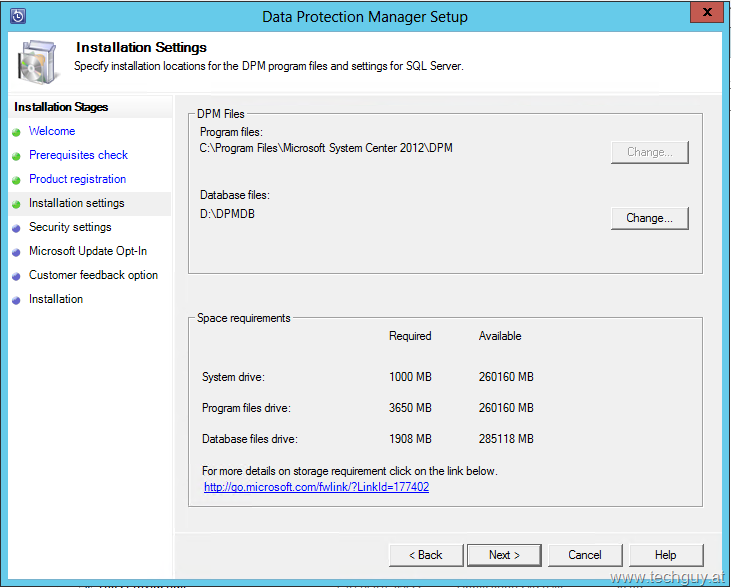Click the purple bullet beside Installation stage
The image size is (731, 588).
point(16,300)
